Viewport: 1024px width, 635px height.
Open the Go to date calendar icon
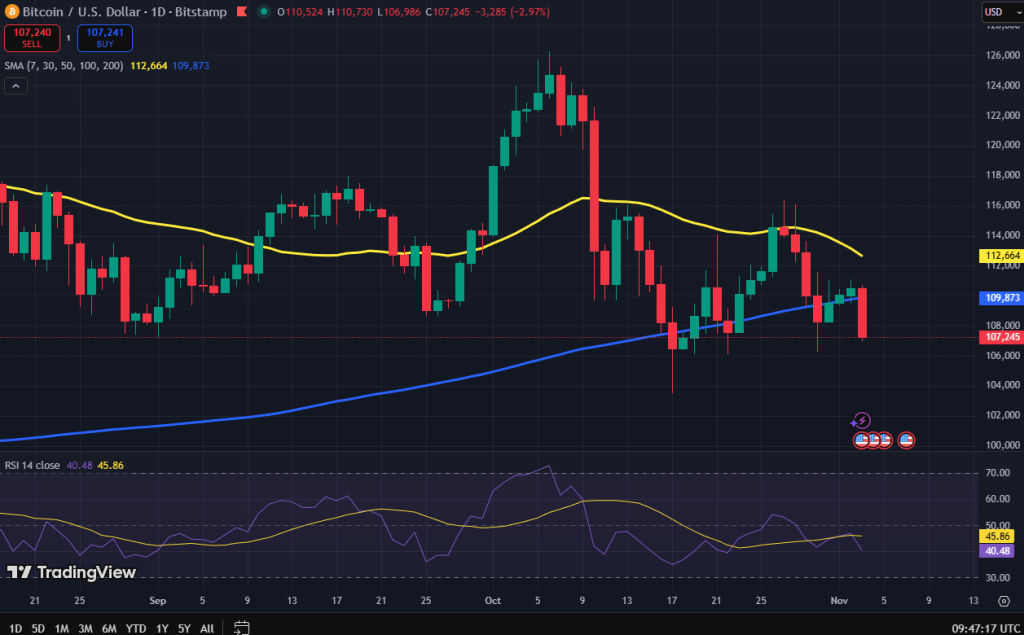click(242, 628)
